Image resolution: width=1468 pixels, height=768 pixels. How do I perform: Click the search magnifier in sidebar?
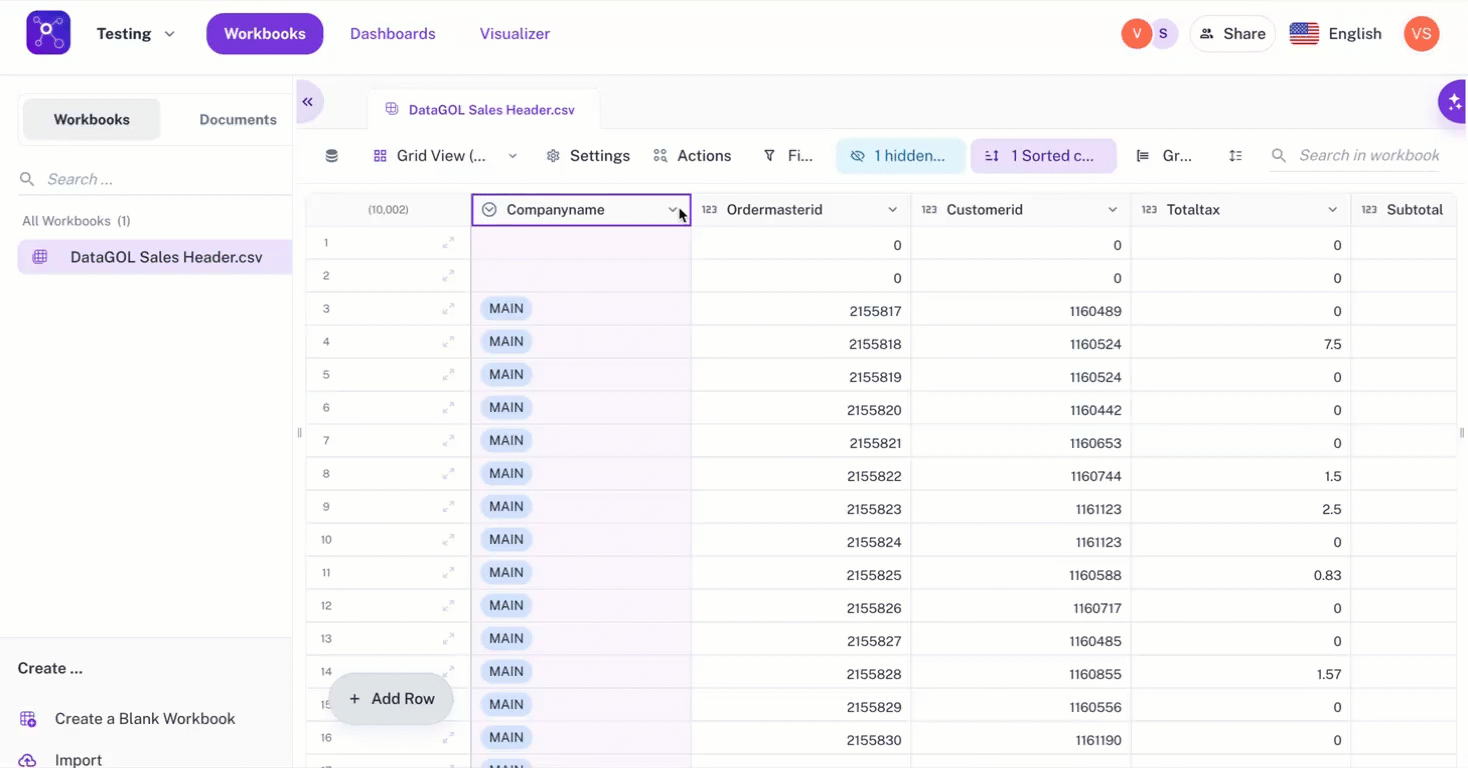click(27, 179)
